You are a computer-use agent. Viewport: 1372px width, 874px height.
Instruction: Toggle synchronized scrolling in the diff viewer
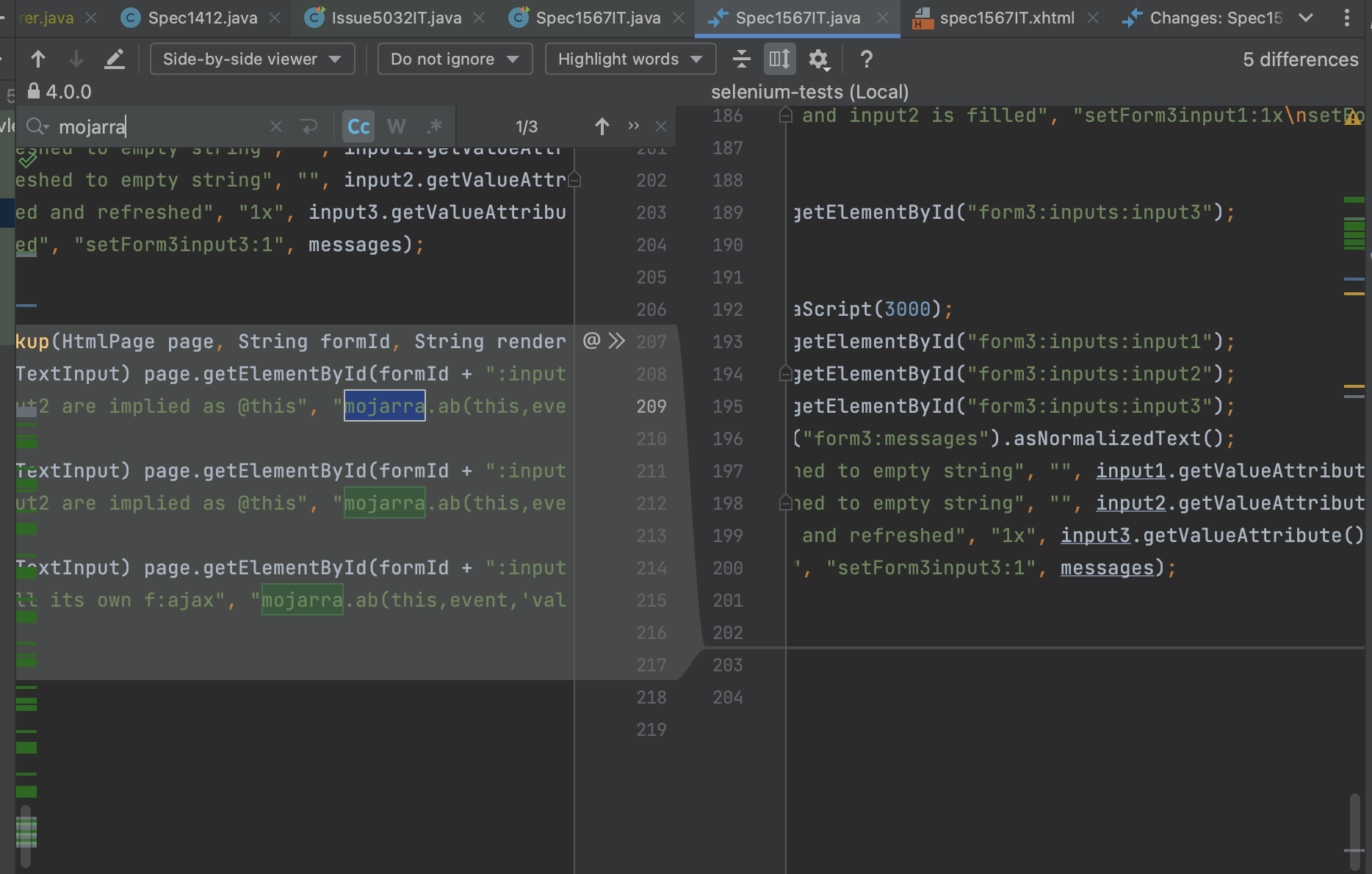pos(779,59)
